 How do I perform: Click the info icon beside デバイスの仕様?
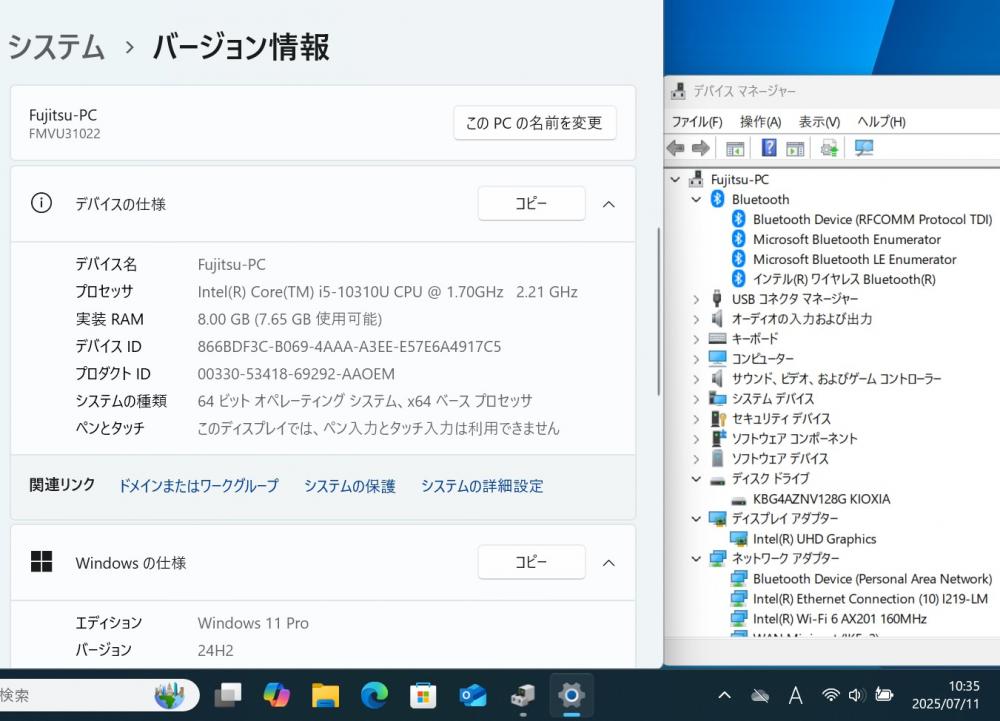[x=41, y=203]
